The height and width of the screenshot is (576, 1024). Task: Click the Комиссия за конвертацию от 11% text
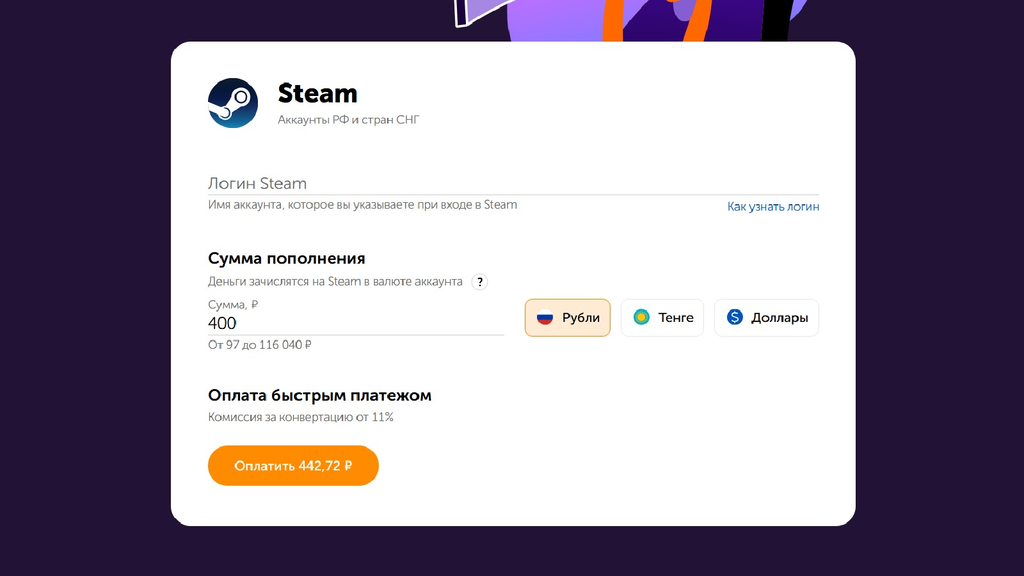(x=300, y=417)
